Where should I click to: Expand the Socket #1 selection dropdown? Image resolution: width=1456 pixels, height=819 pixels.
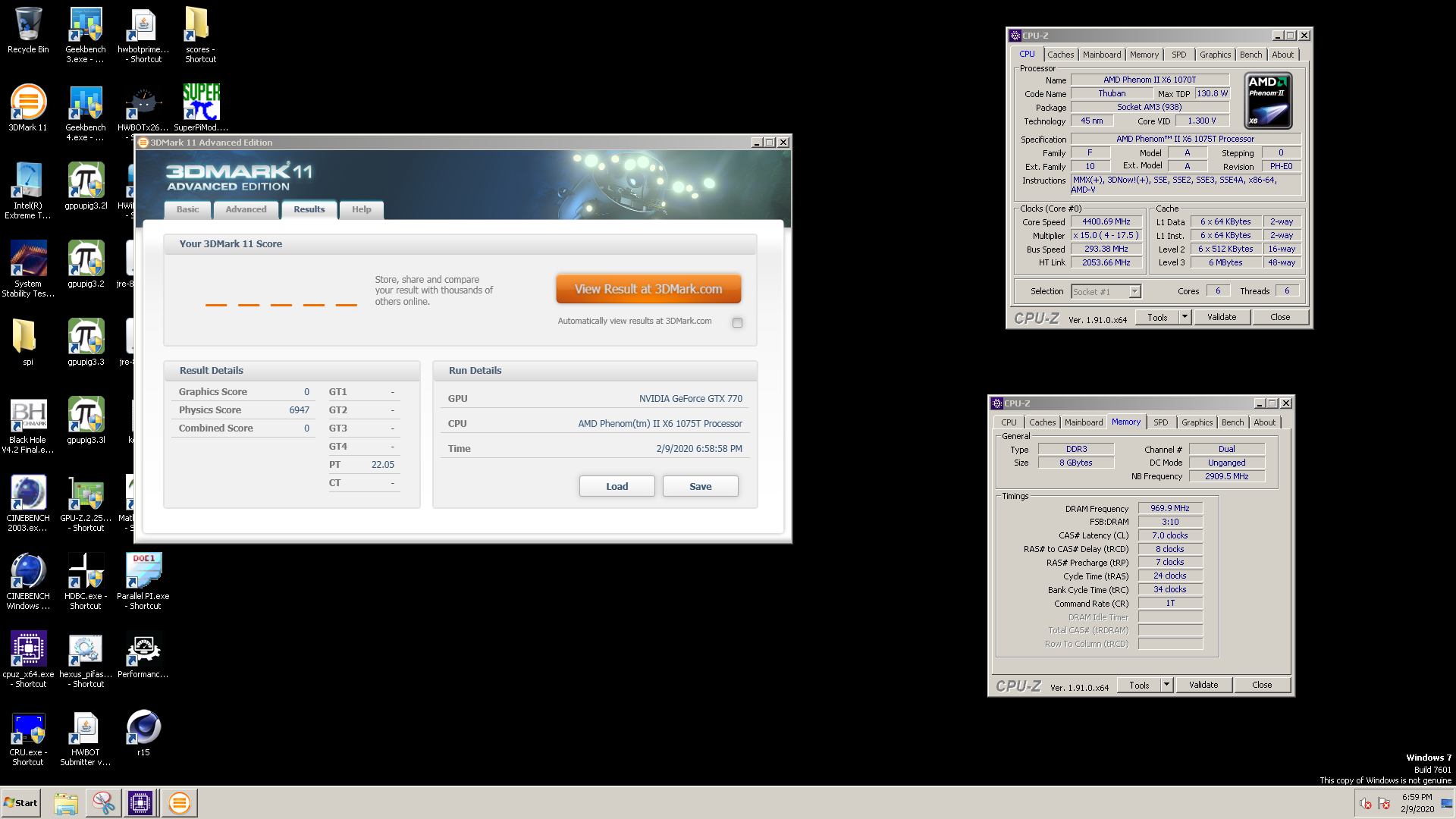point(1134,291)
